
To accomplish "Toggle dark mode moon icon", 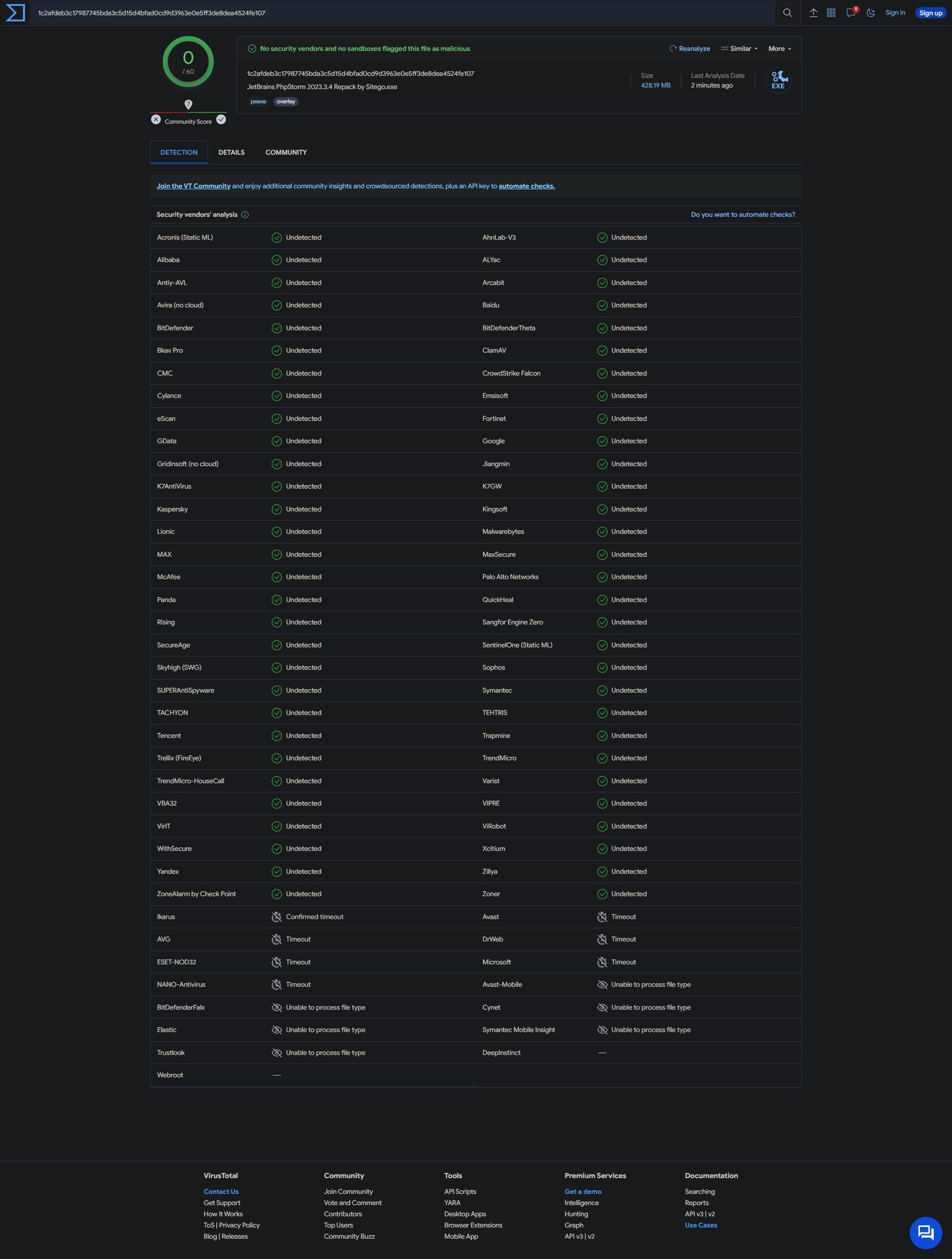I will click(x=871, y=13).
